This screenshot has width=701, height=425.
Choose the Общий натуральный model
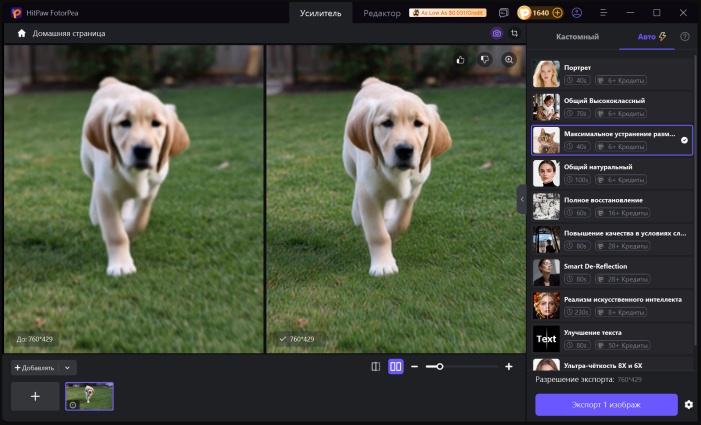pyautogui.click(x=612, y=173)
